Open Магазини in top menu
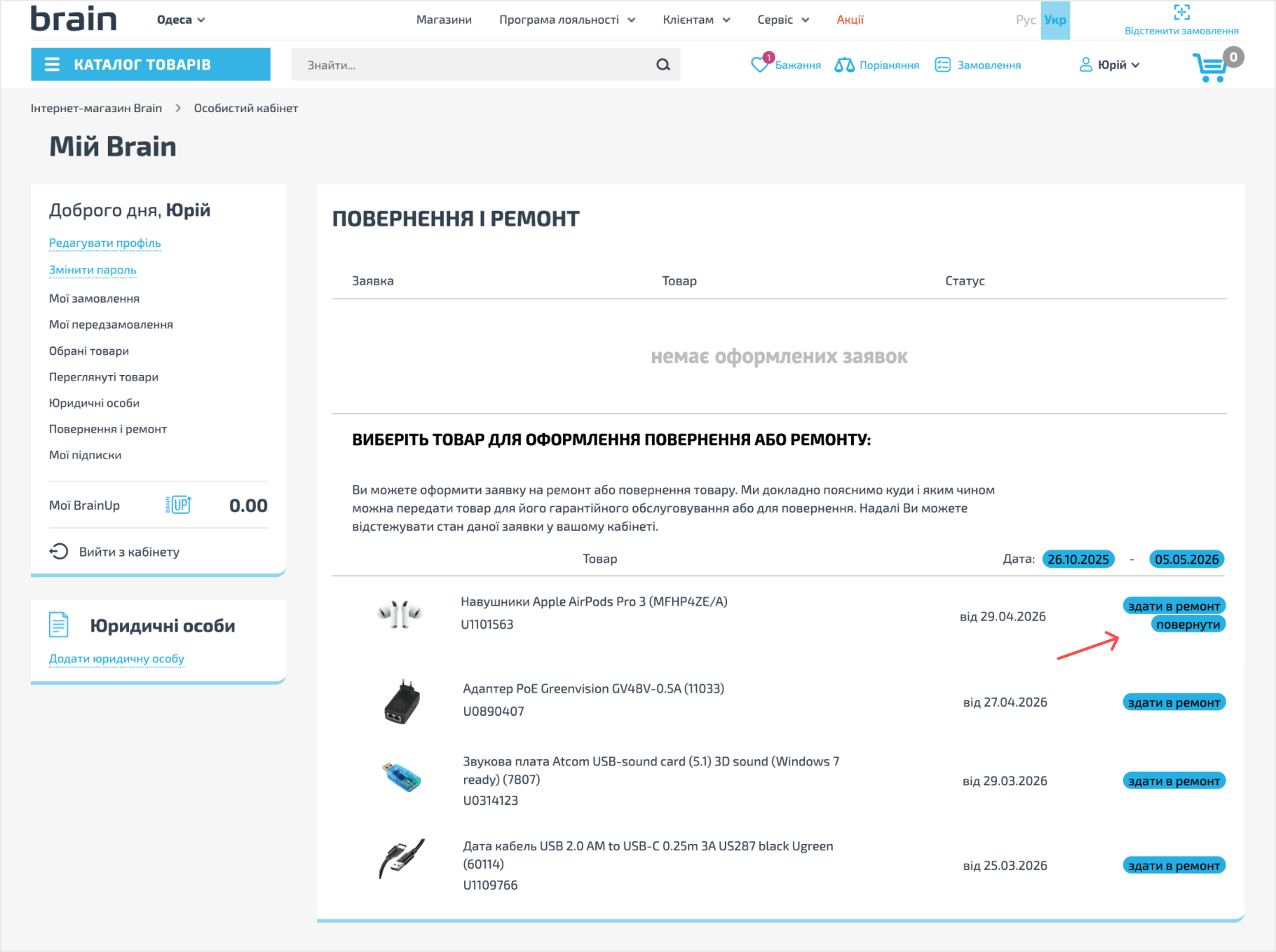 click(444, 20)
